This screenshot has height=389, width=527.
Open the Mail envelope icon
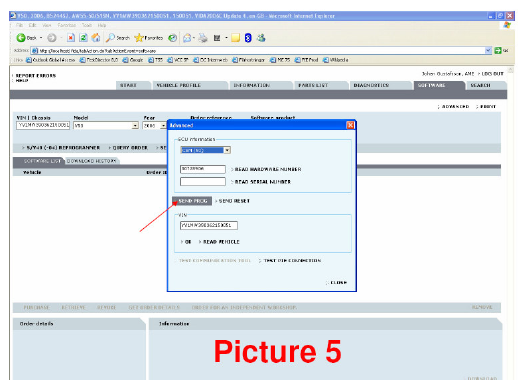click(x=187, y=38)
